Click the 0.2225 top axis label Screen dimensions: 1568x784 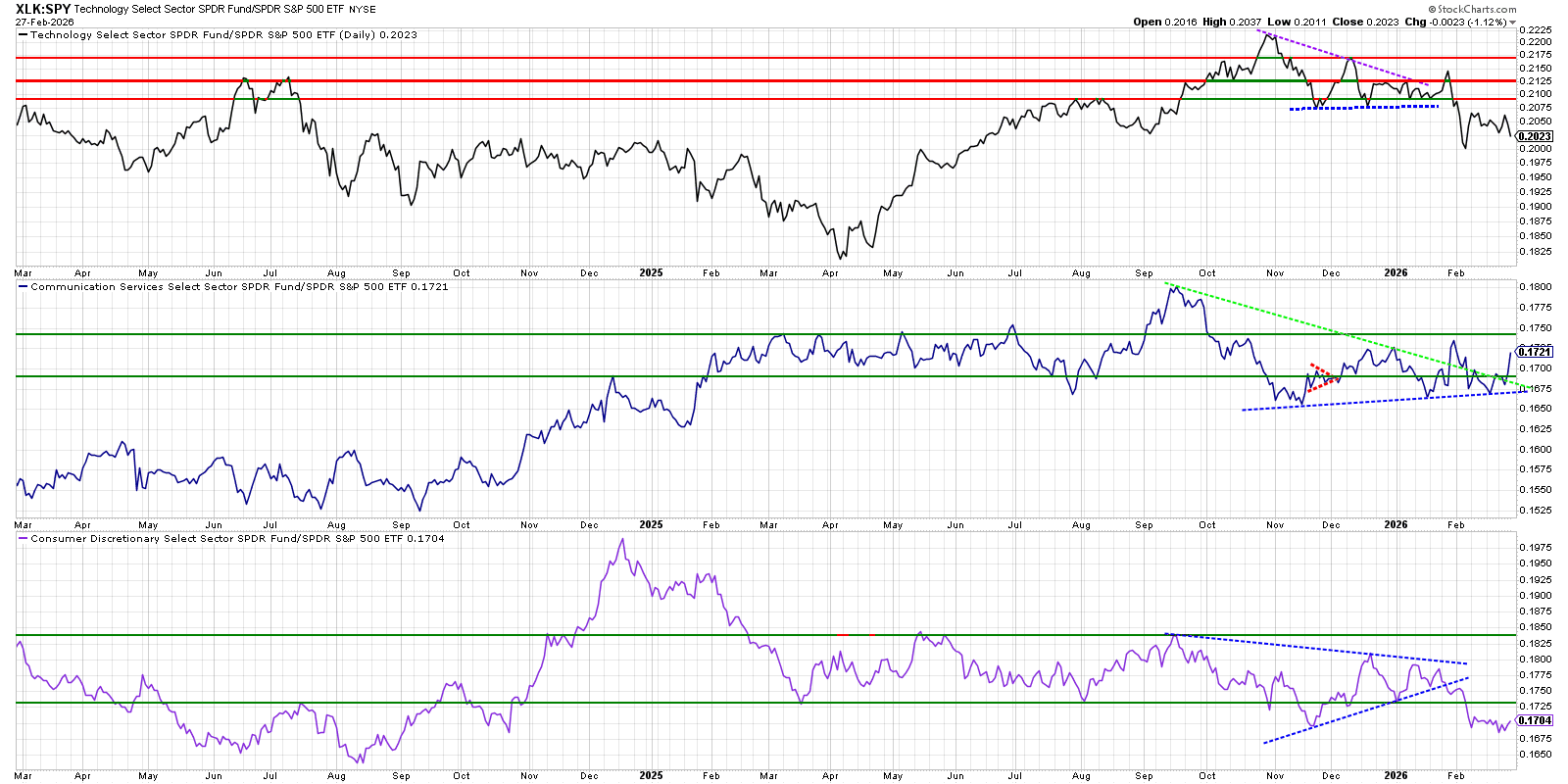coord(1536,30)
